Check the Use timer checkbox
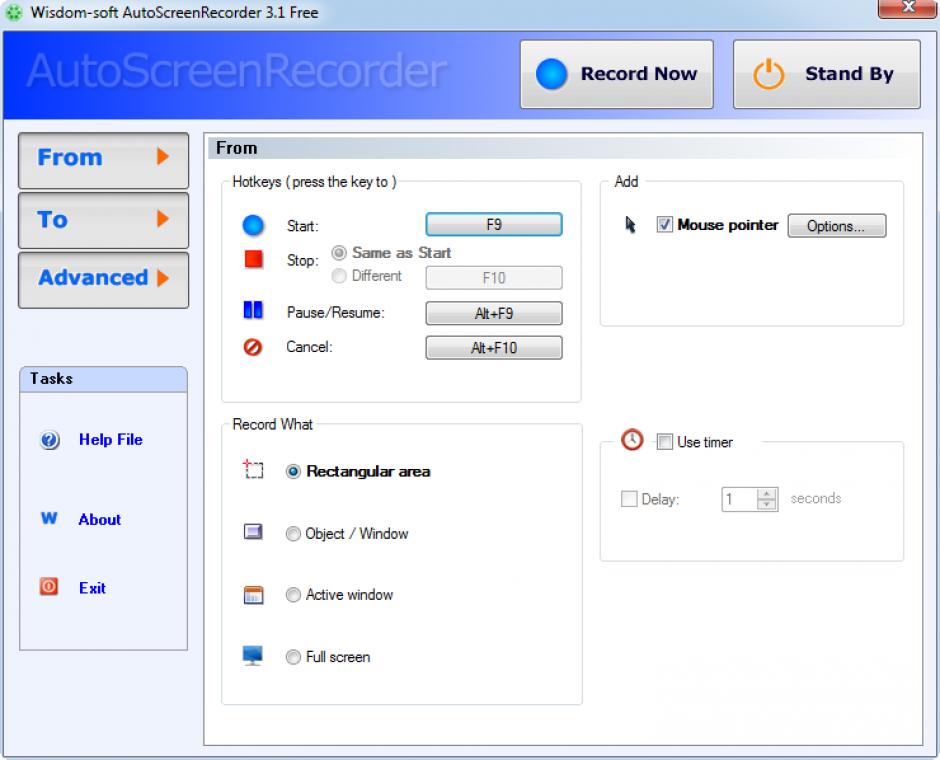This screenshot has height=760, width=940. (664, 442)
